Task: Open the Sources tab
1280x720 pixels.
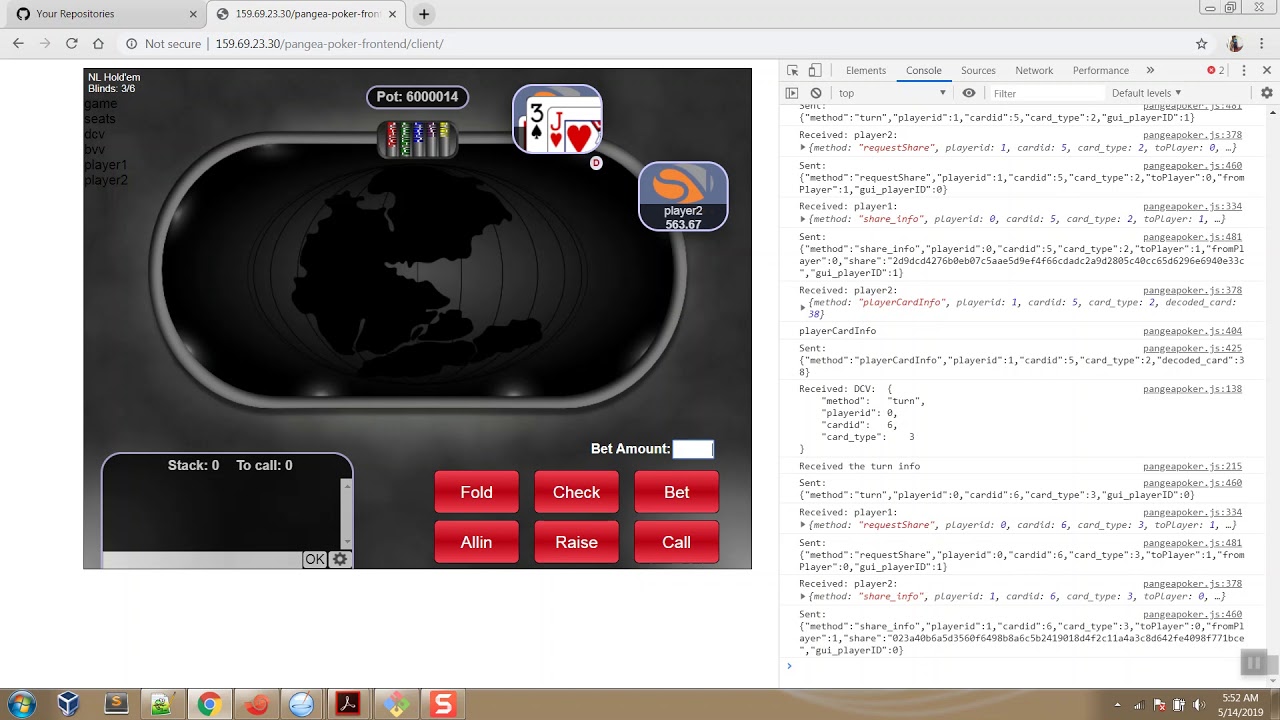Action: (978, 70)
